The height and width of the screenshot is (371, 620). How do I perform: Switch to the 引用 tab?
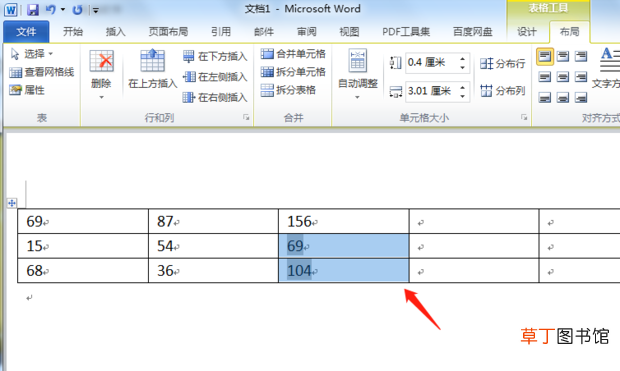coord(221,32)
